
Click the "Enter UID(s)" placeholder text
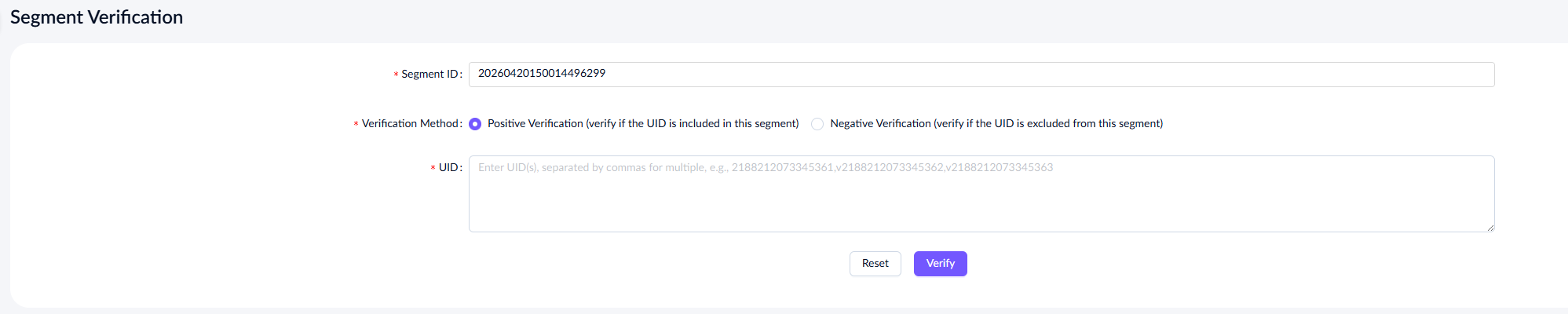click(507, 168)
